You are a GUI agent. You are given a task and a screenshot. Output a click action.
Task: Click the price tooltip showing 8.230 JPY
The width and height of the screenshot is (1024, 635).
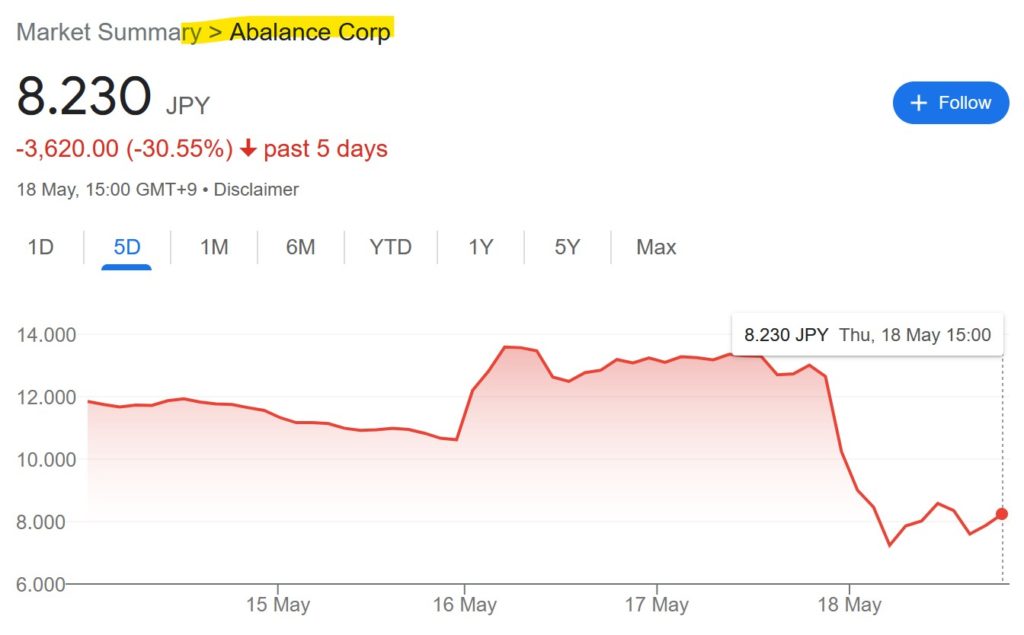tap(867, 334)
